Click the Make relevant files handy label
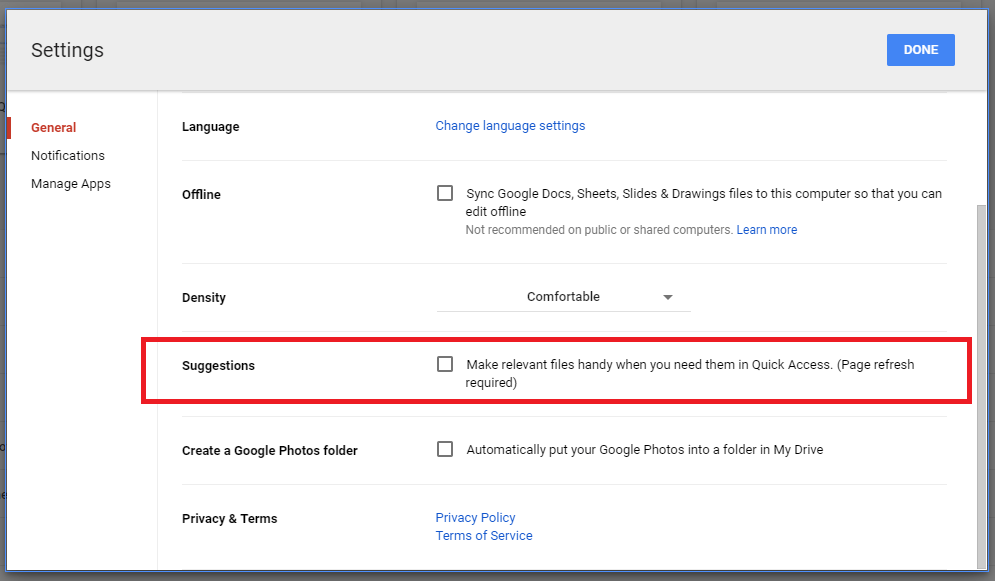The height and width of the screenshot is (581, 995). point(690,373)
